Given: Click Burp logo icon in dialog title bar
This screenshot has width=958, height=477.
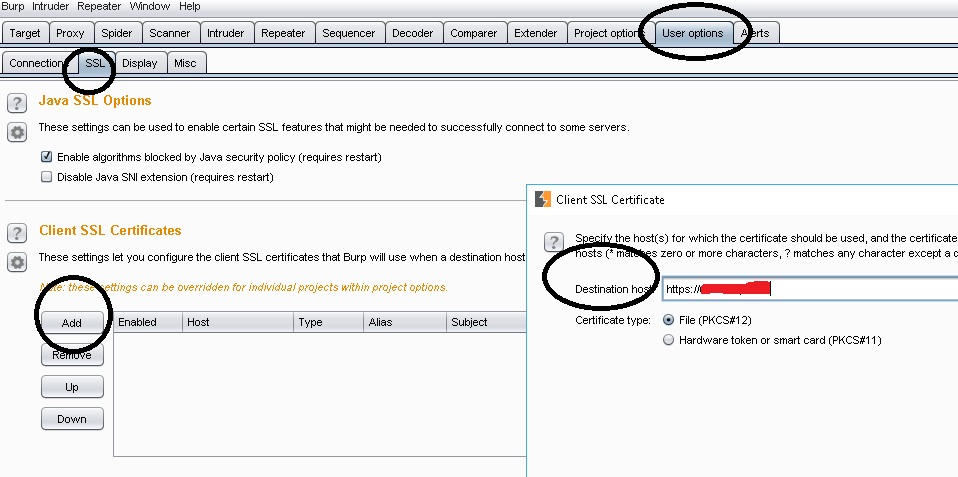Looking at the screenshot, I should tap(542, 199).
